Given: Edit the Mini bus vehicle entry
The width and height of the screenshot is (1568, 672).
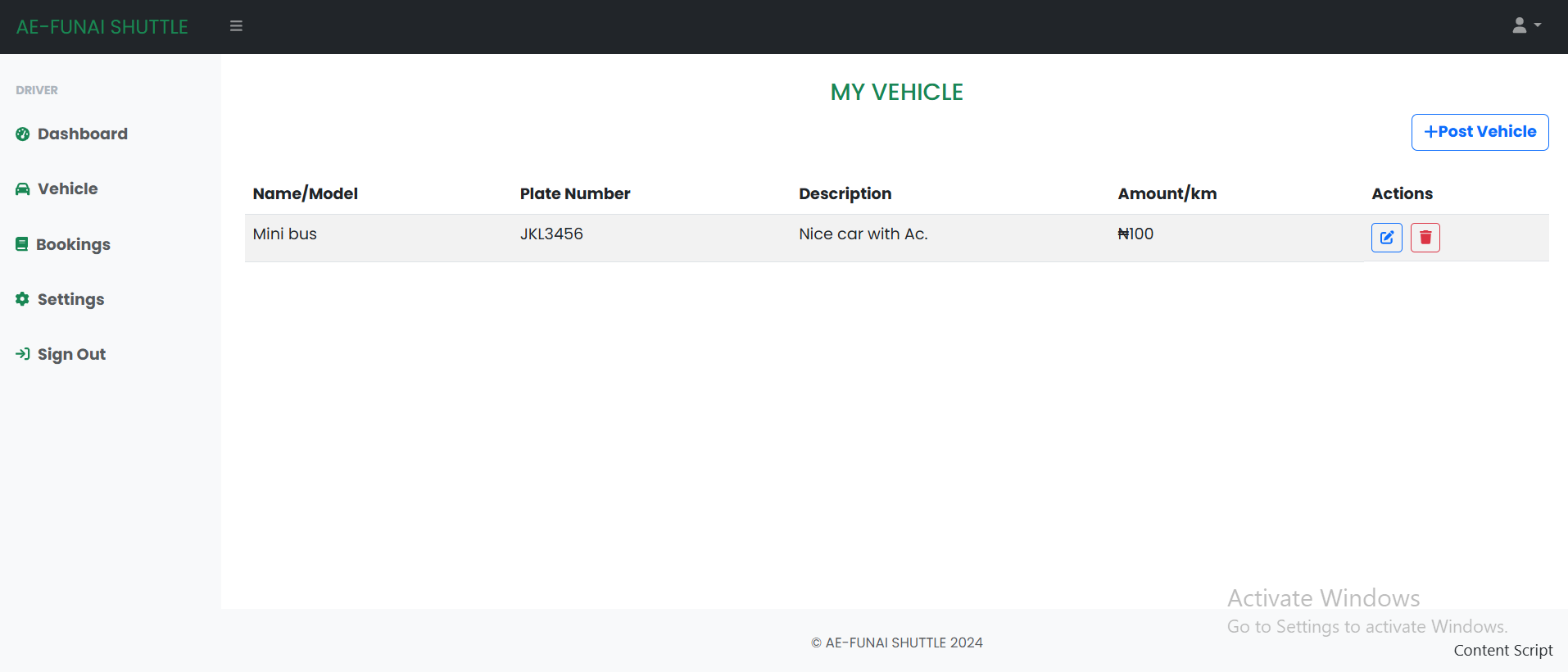Looking at the screenshot, I should click(x=1386, y=238).
